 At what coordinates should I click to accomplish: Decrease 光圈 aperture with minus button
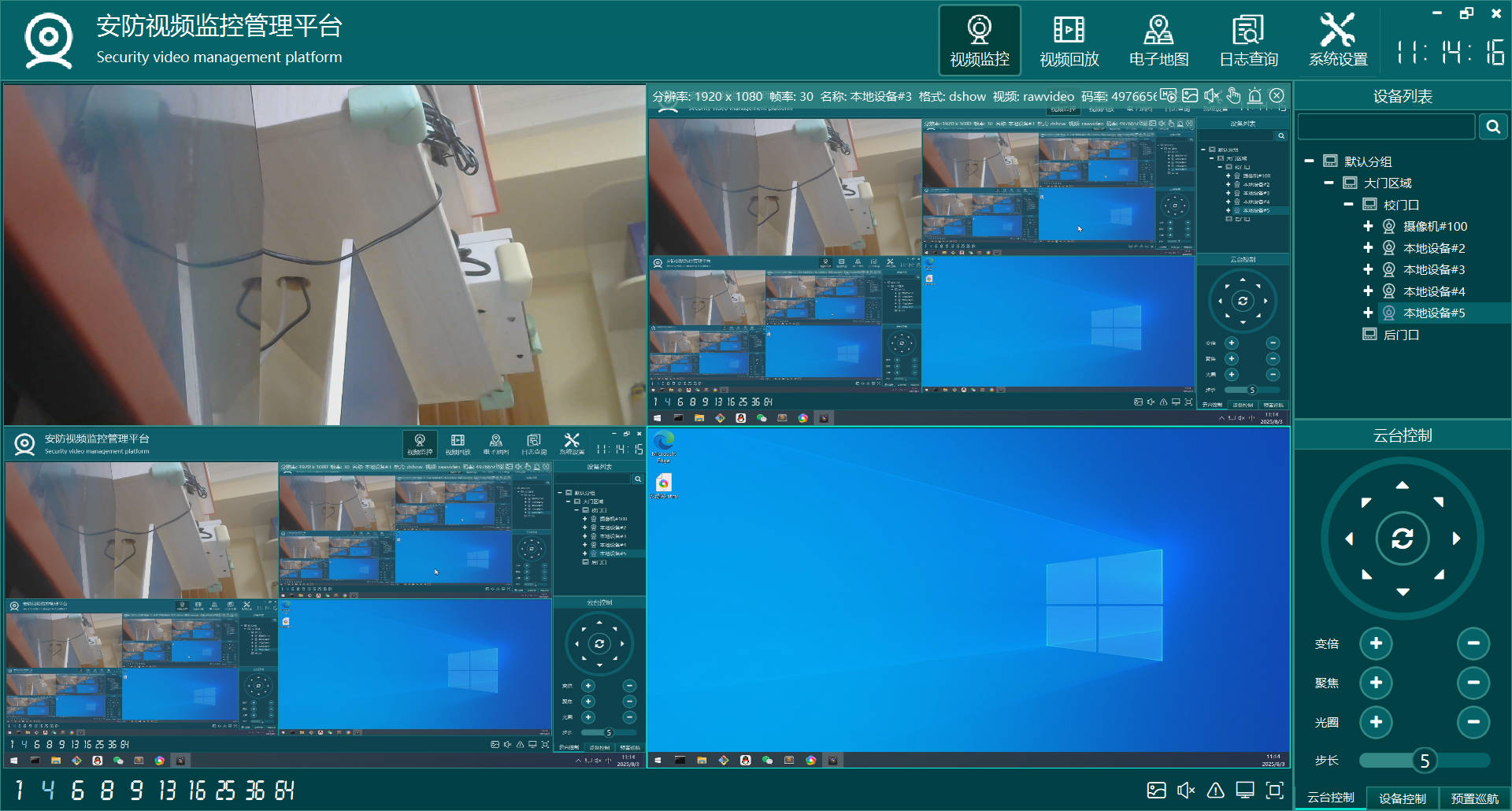click(x=1473, y=722)
